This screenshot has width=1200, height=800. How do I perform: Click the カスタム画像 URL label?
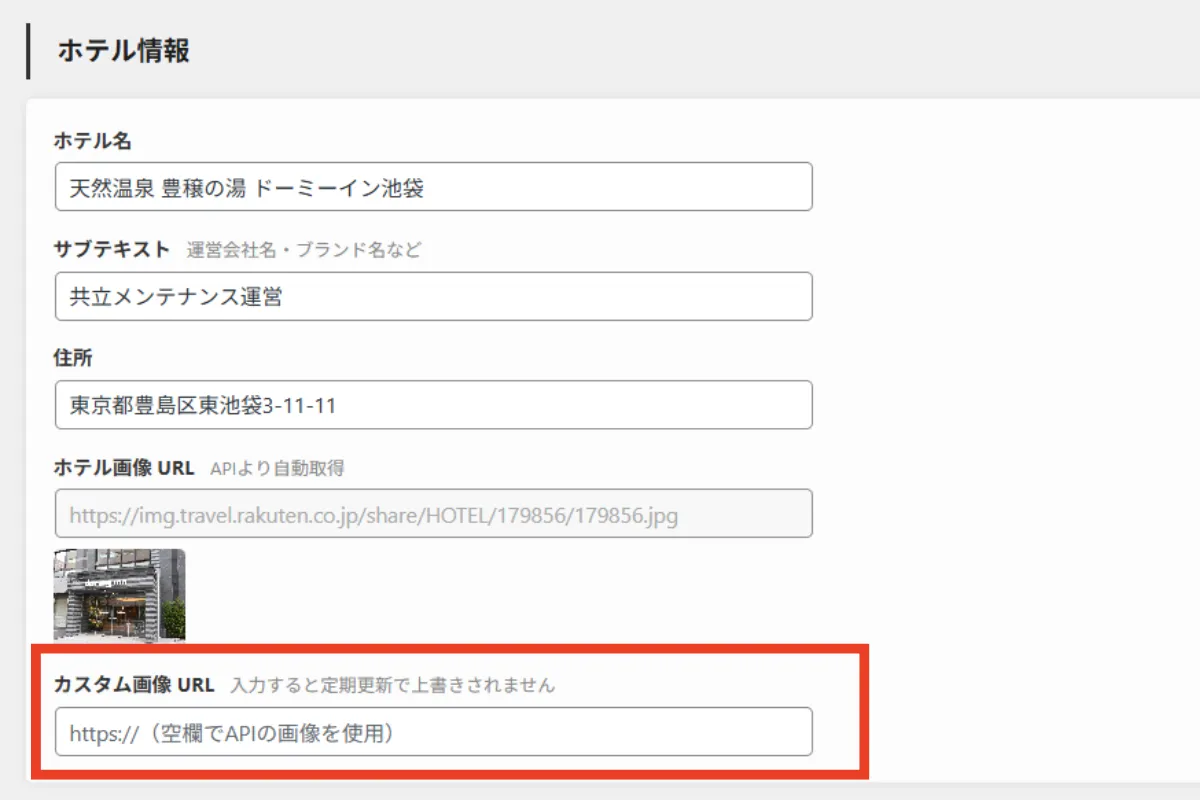tap(133, 685)
